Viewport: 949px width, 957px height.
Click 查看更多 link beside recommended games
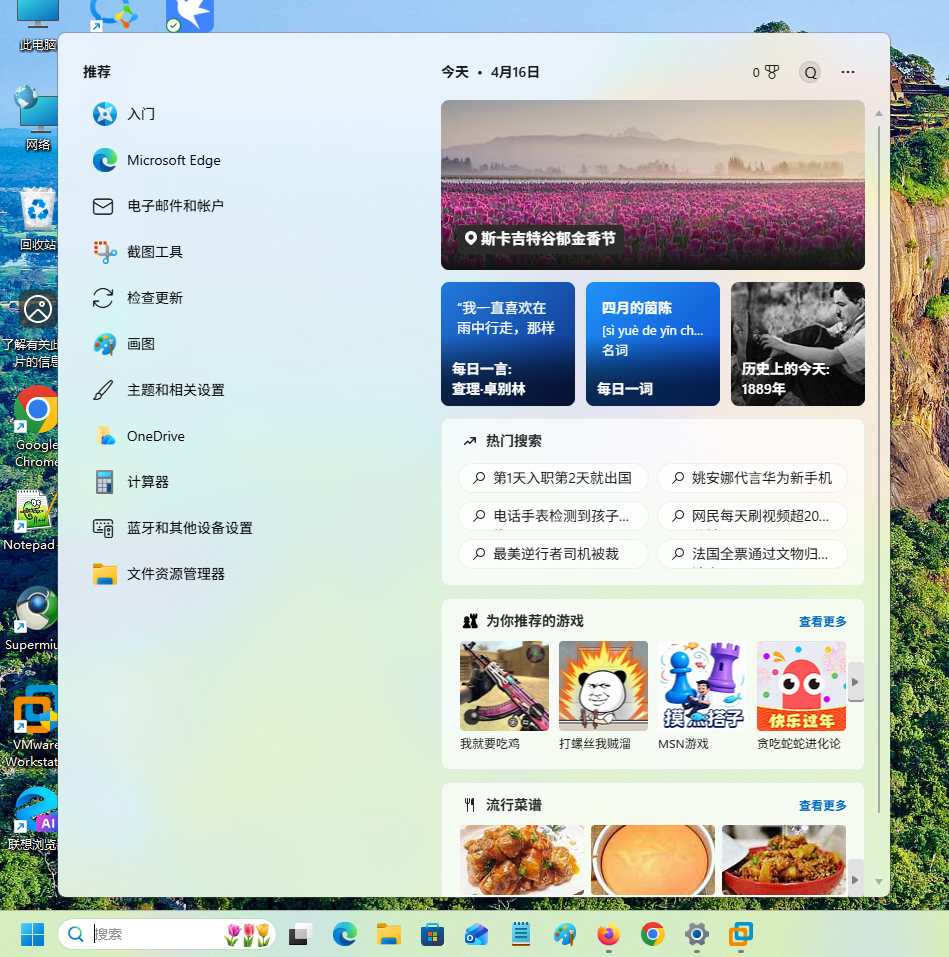pyautogui.click(x=822, y=622)
